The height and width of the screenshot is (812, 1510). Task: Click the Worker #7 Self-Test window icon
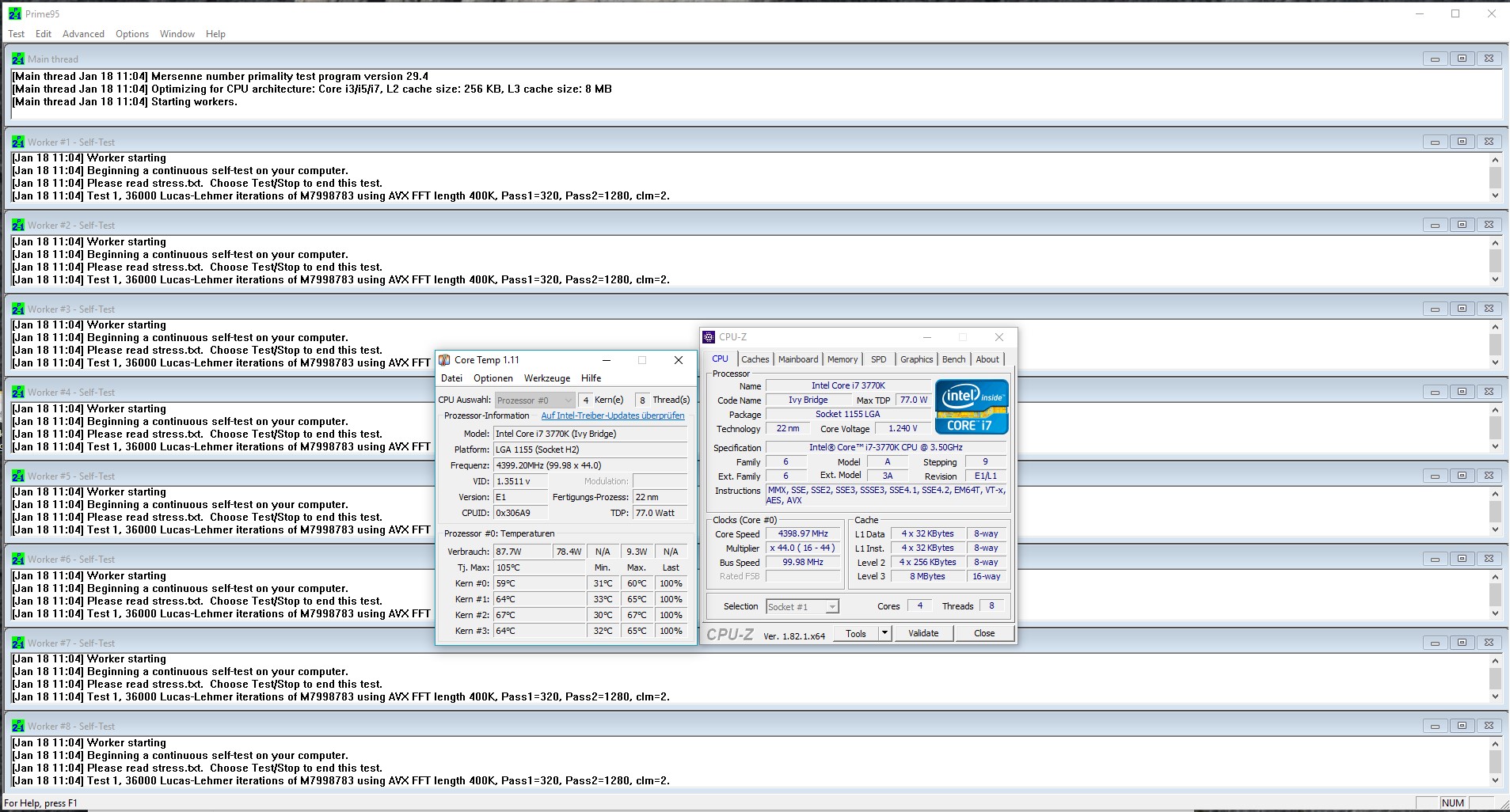(x=18, y=643)
